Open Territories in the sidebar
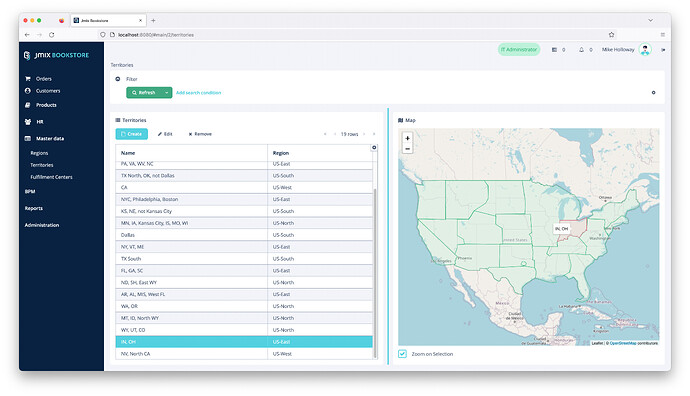The image size is (690, 396). [x=42, y=165]
